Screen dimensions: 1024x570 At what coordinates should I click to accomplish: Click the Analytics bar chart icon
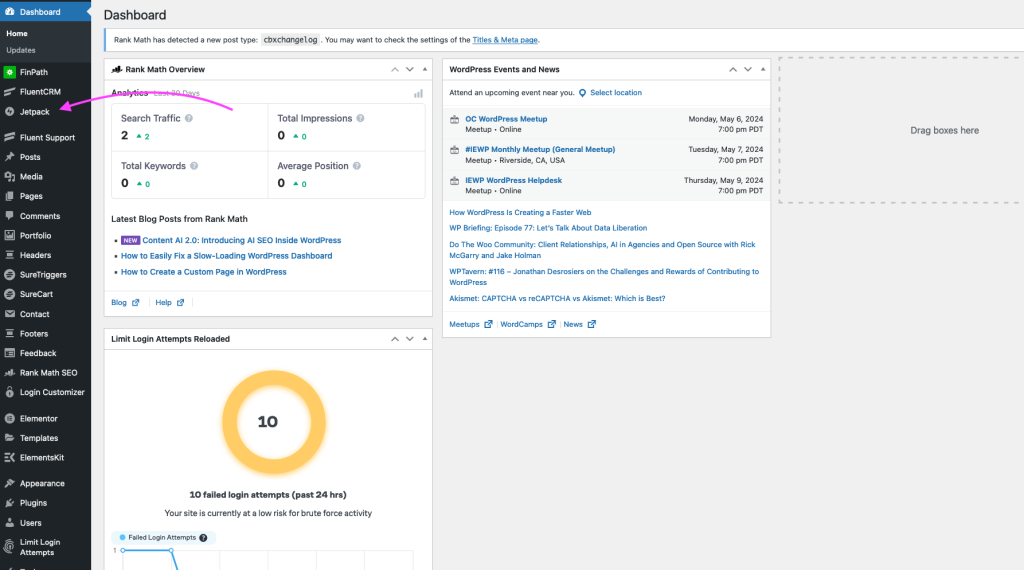pyautogui.click(x=418, y=93)
